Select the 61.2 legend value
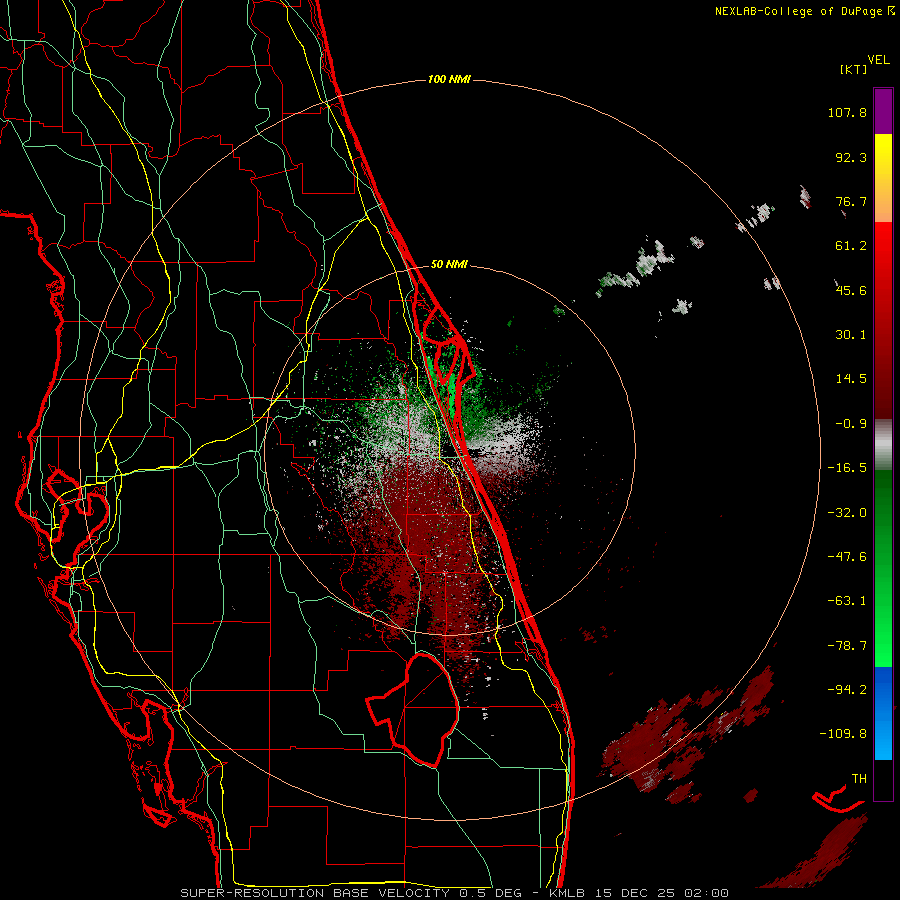 pos(851,246)
